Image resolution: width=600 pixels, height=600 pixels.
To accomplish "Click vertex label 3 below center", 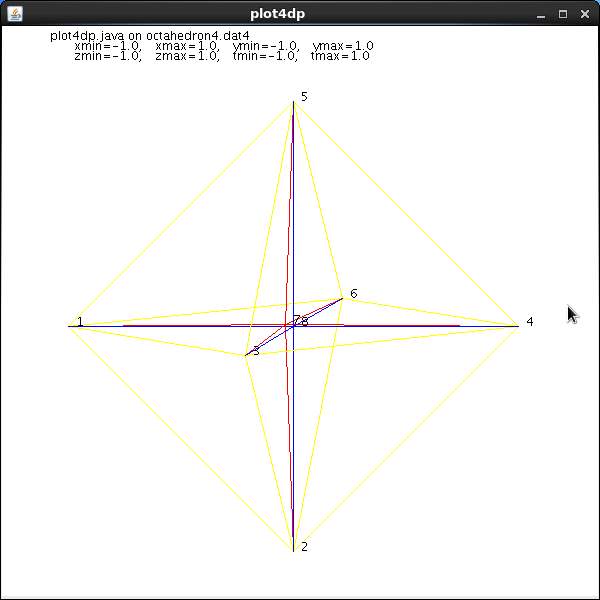I will pyautogui.click(x=256, y=351).
